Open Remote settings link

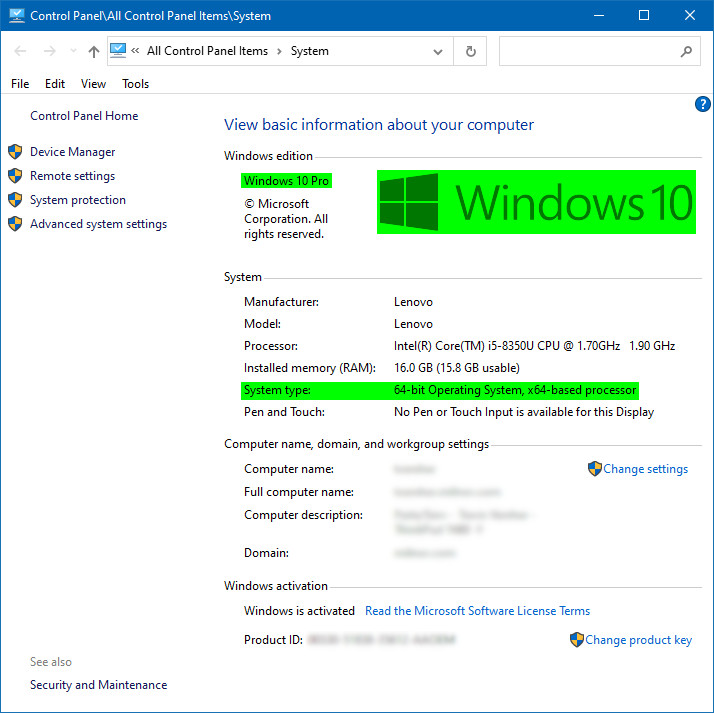(72, 176)
